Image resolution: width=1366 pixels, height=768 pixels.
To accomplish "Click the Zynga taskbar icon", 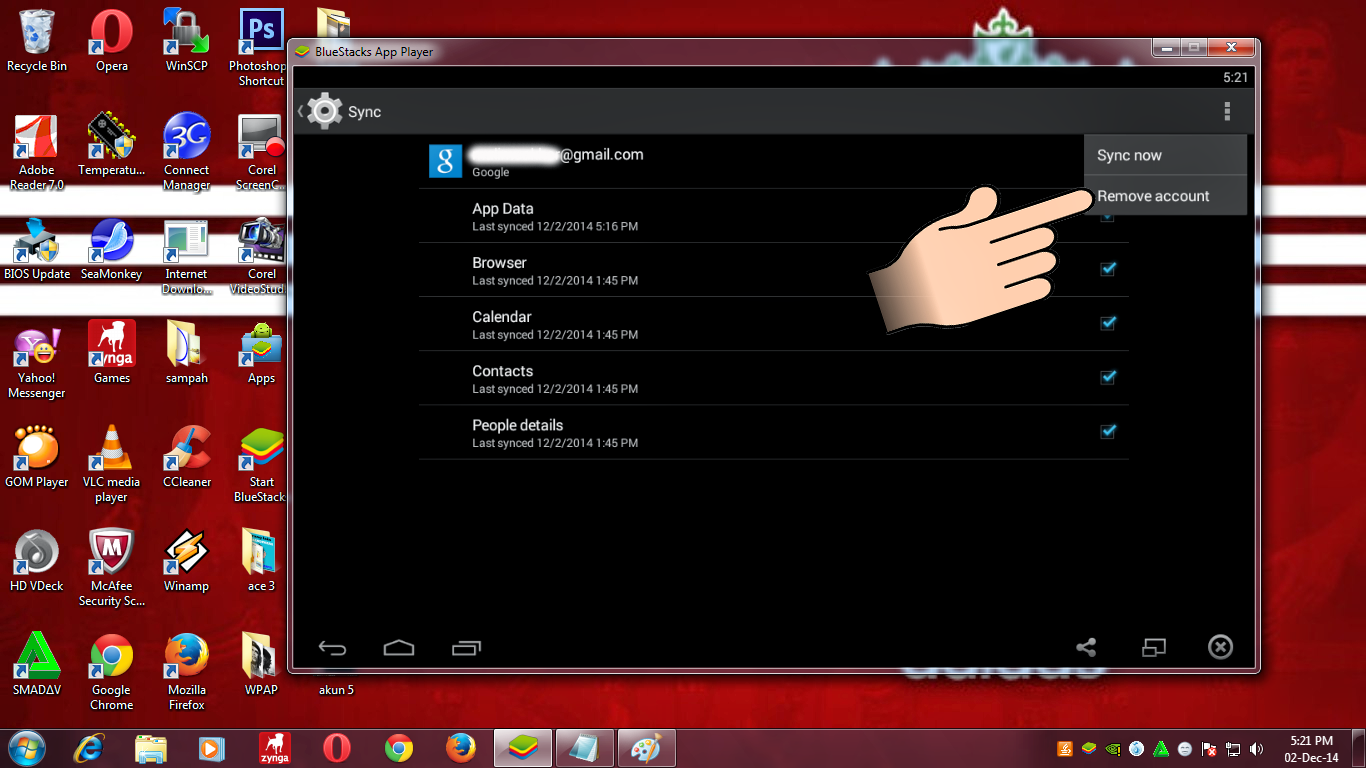I will coord(275,748).
